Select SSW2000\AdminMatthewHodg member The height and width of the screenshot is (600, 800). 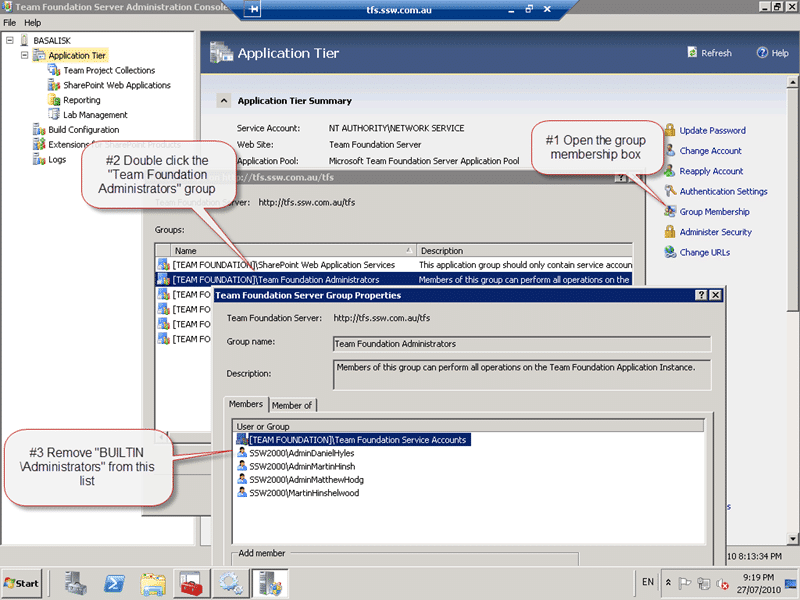pos(301,480)
